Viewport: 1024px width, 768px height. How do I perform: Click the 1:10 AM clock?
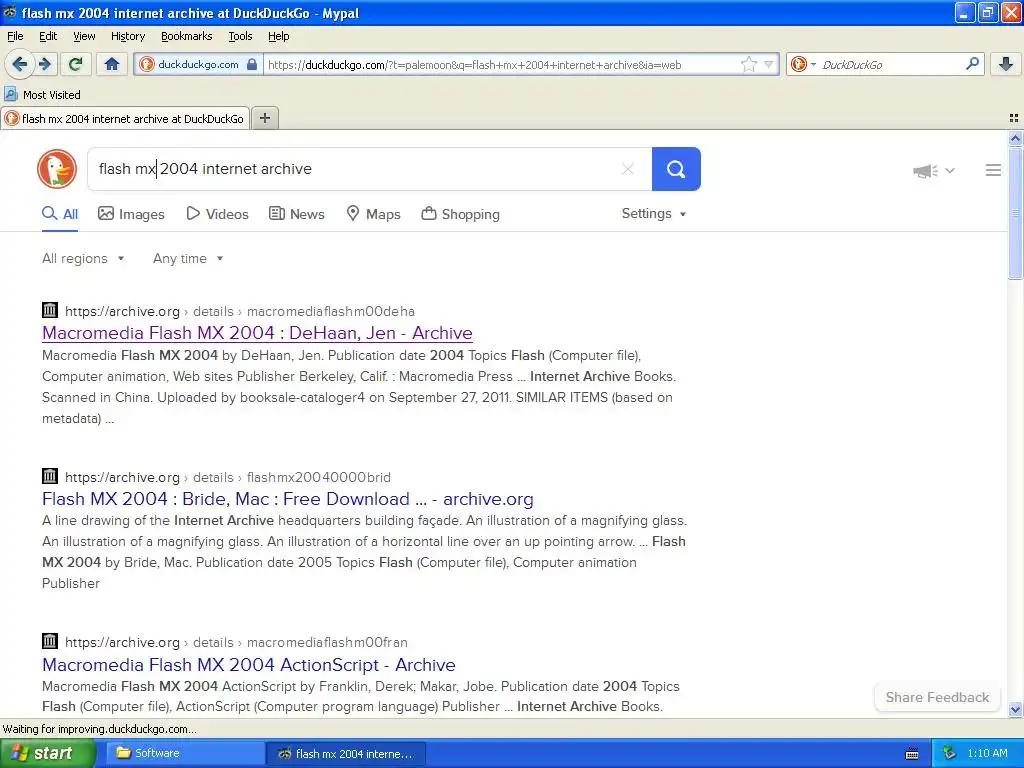click(x=987, y=754)
